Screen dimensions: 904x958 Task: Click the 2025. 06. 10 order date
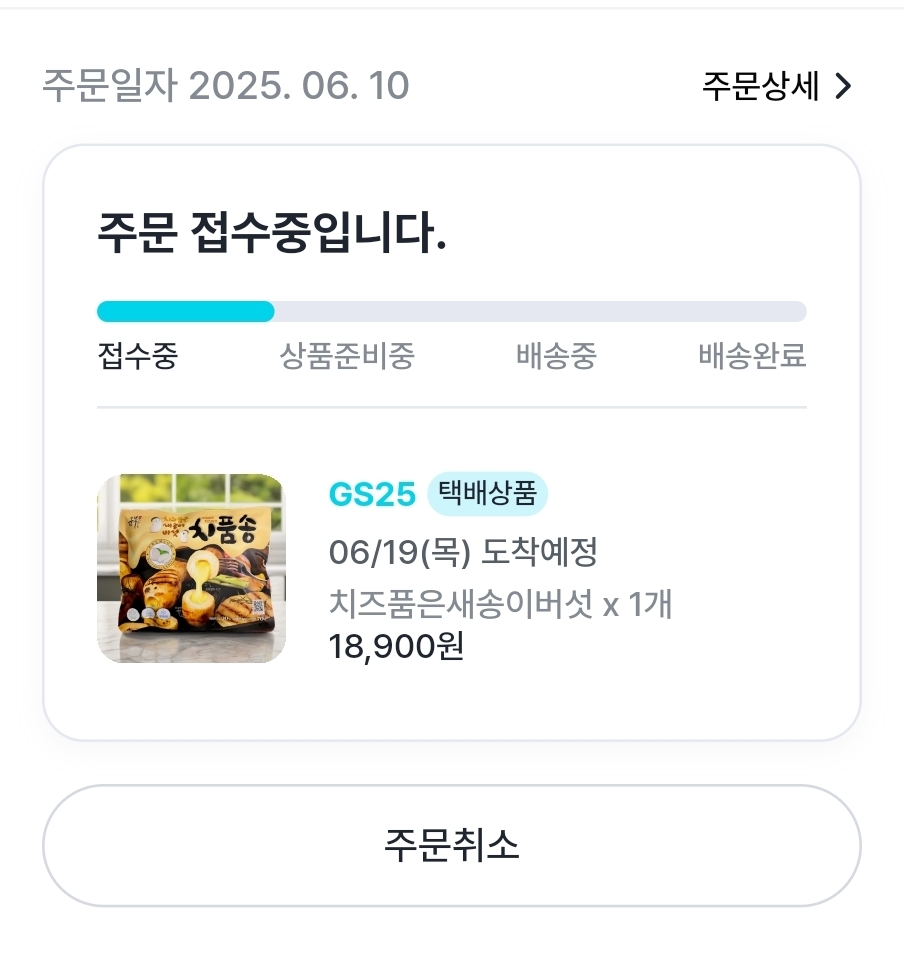[x=299, y=87]
